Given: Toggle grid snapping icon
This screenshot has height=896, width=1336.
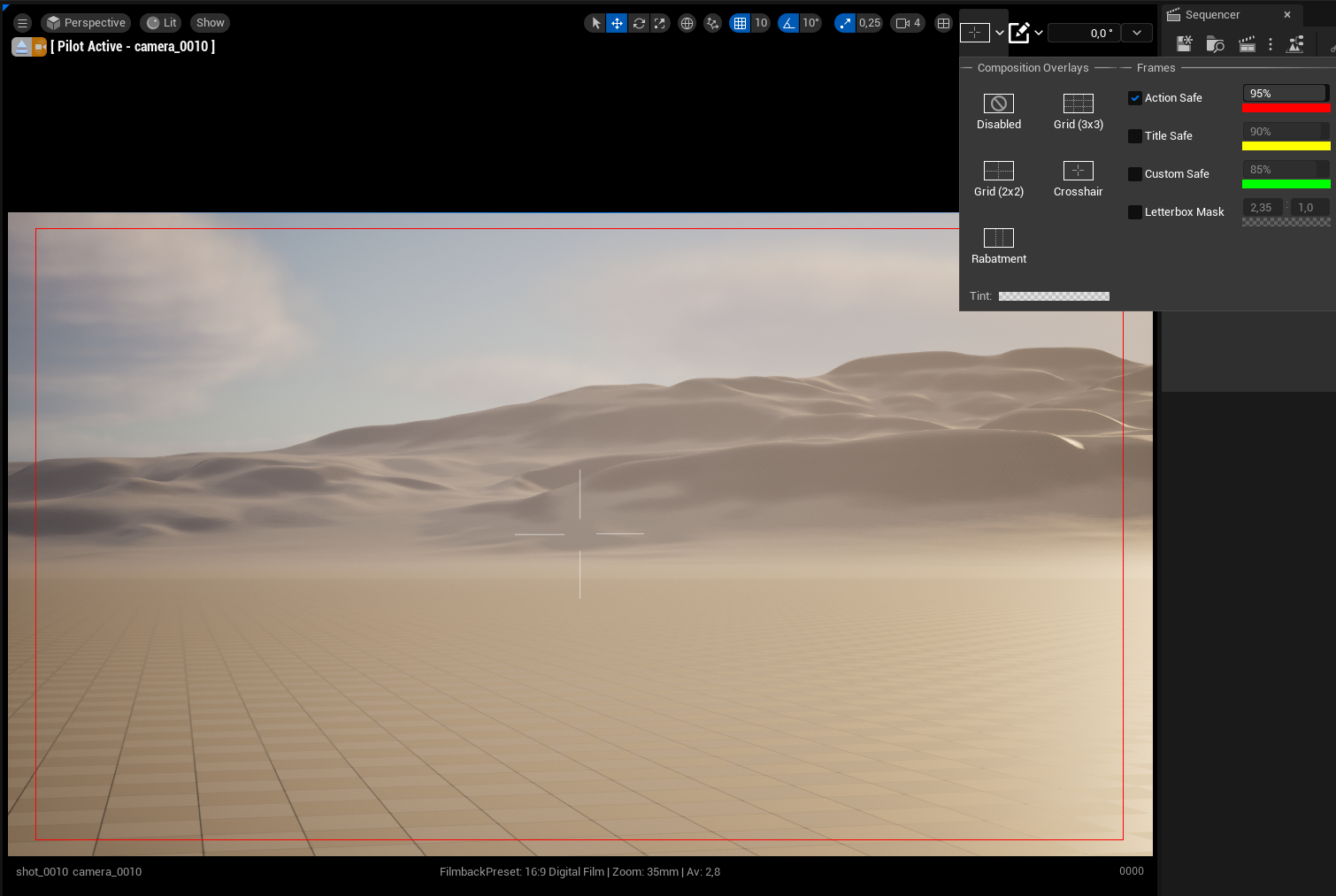Looking at the screenshot, I should tap(740, 23).
